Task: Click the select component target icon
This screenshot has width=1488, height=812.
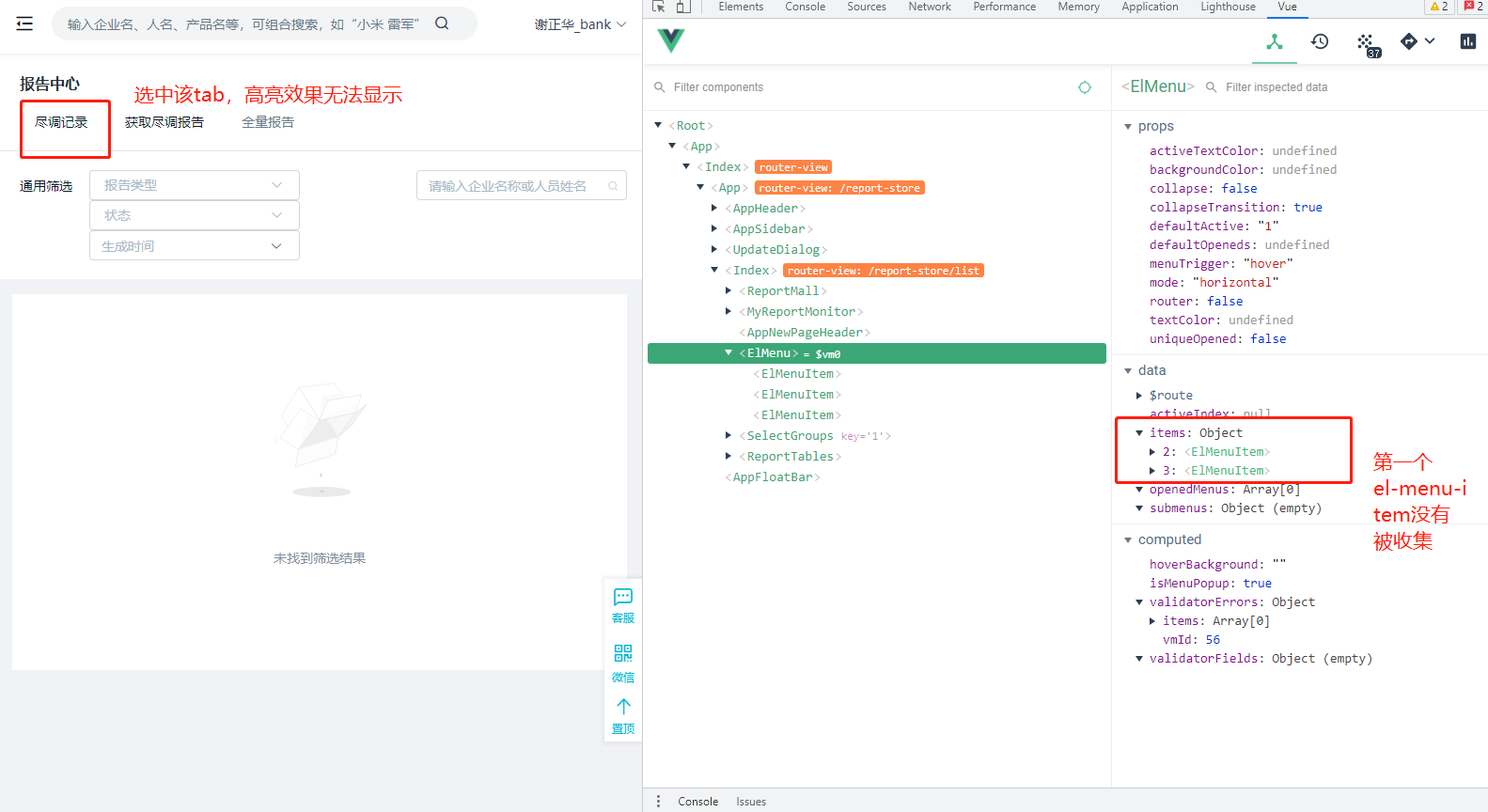Action: (x=1084, y=87)
